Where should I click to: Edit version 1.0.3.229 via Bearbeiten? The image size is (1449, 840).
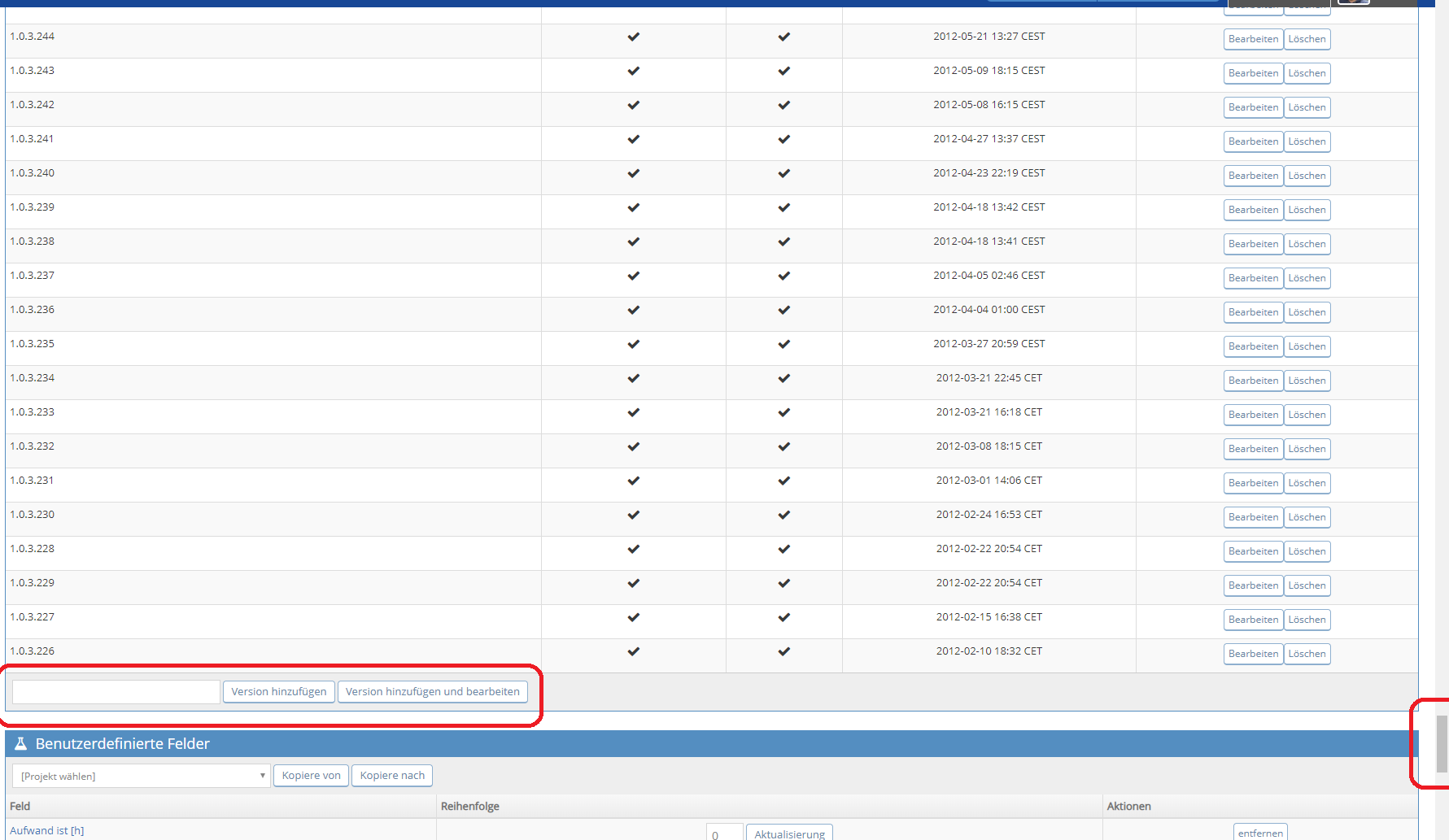tap(1253, 585)
